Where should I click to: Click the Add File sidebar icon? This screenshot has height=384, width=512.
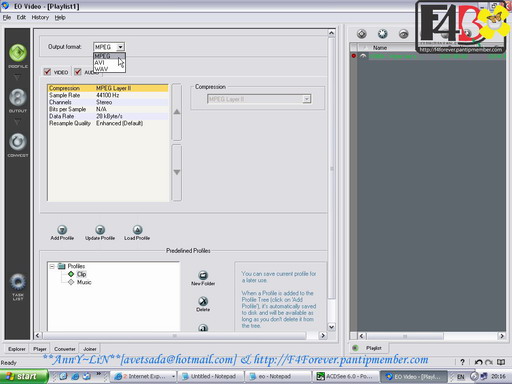coord(18,53)
